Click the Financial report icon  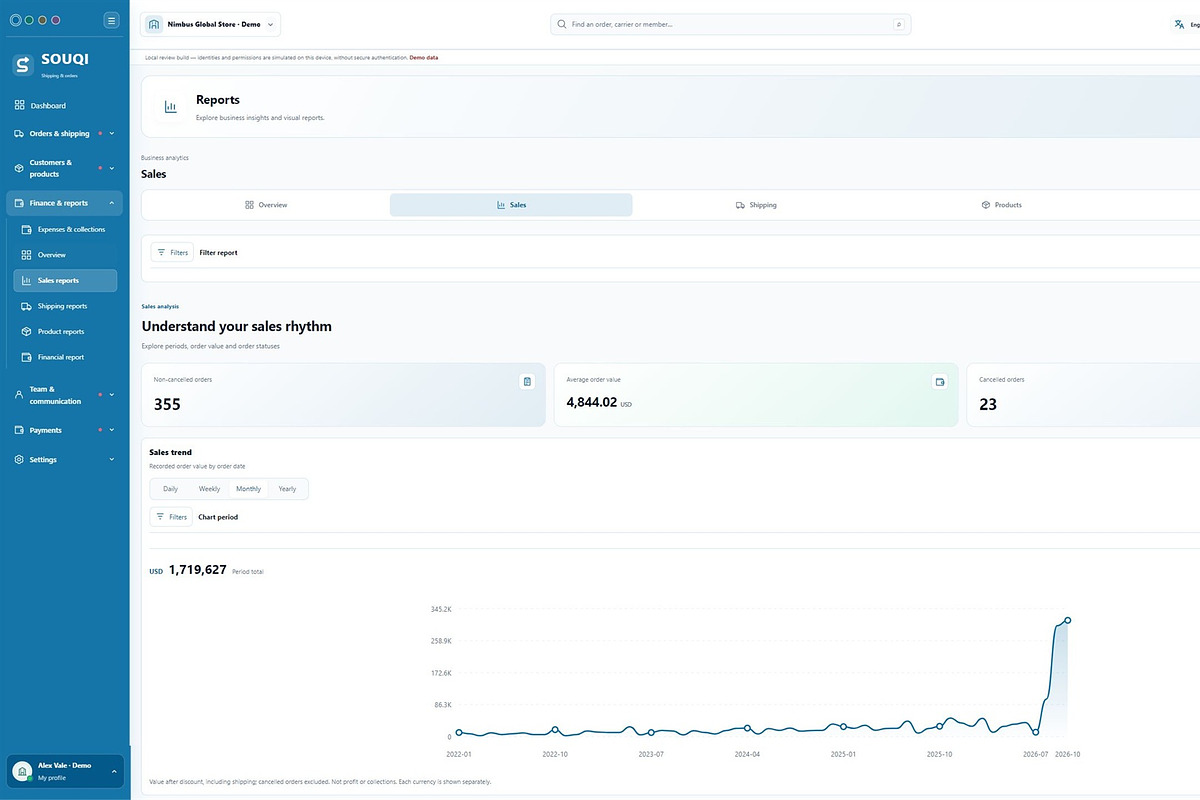point(27,357)
